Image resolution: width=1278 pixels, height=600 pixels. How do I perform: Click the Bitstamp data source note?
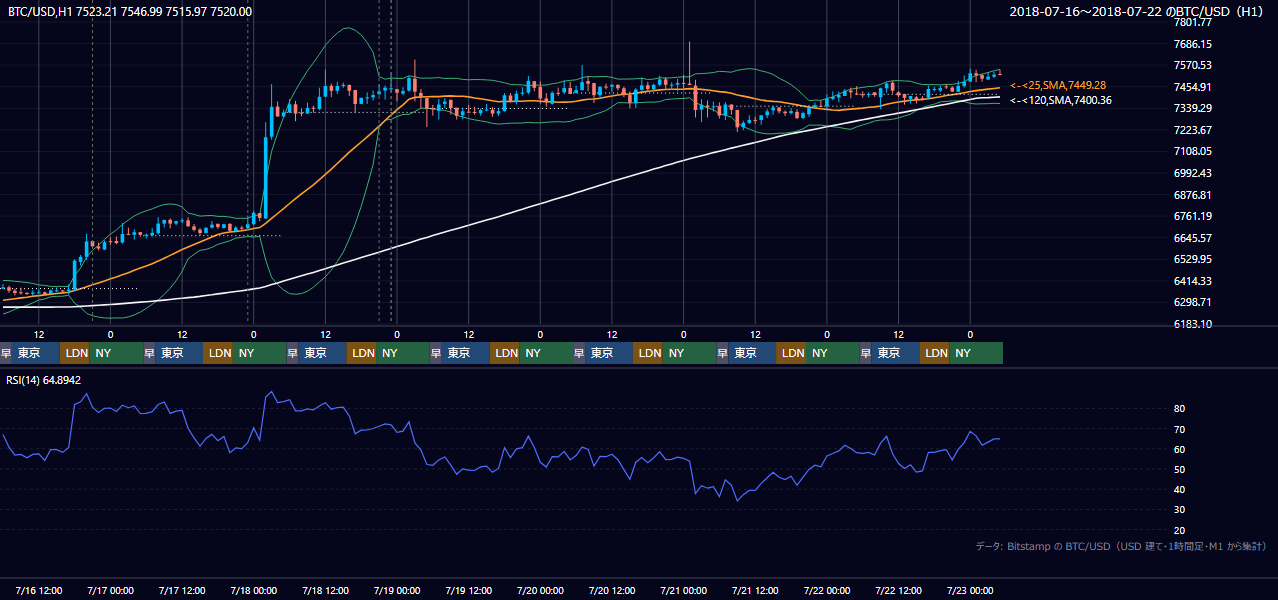point(1121,546)
